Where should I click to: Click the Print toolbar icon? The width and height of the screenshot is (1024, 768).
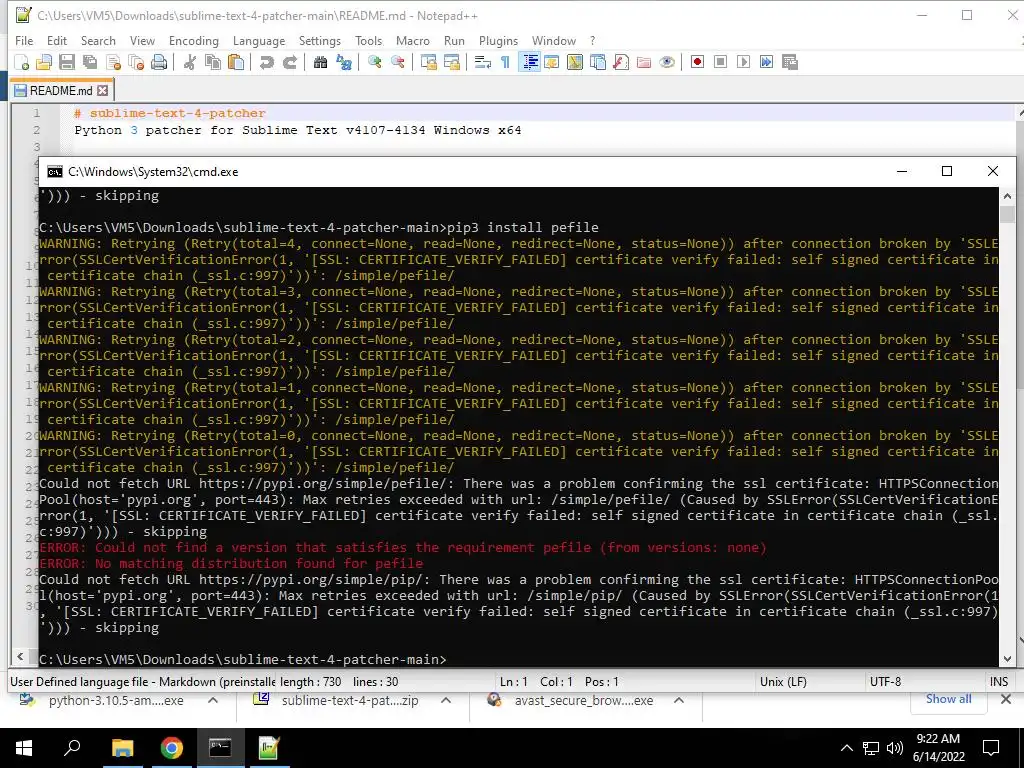(159, 62)
